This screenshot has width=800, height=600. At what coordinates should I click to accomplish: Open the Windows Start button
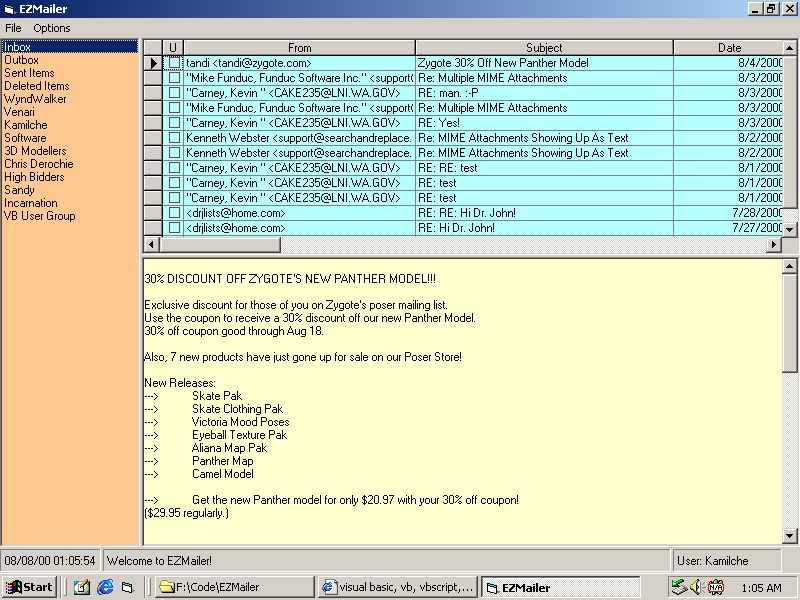click(x=30, y=587)
